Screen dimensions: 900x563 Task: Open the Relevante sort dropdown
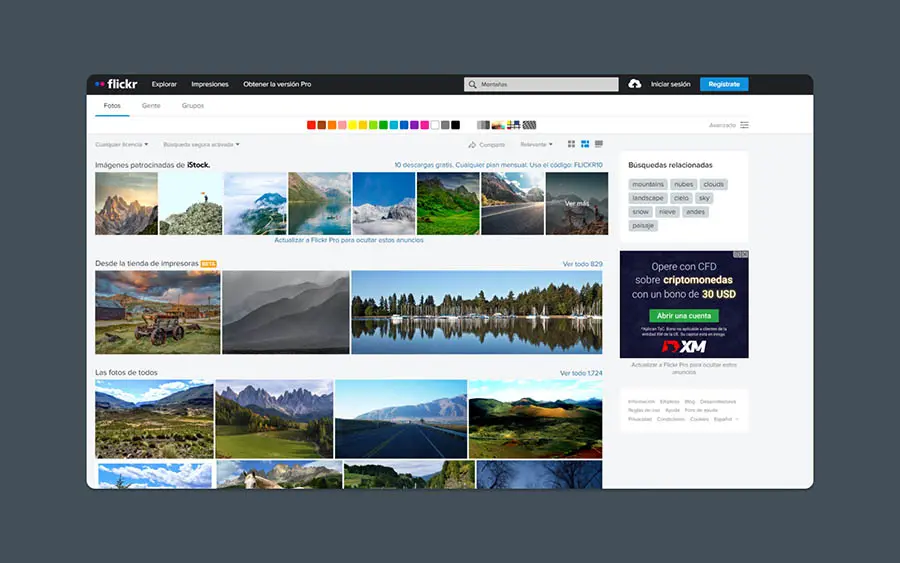[536, 145]
